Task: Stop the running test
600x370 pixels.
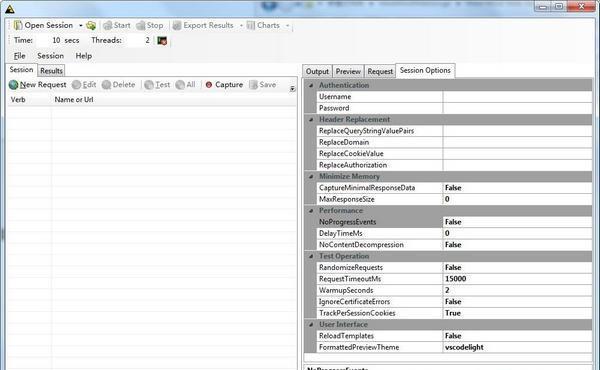Action: point(150,25)
